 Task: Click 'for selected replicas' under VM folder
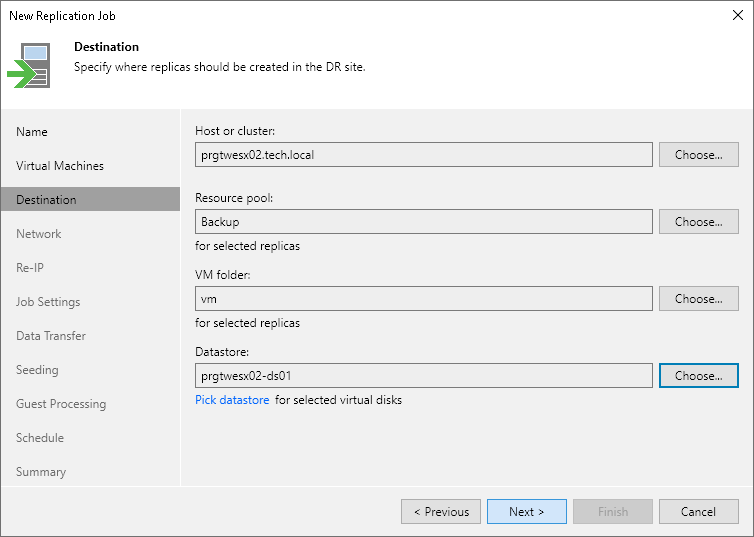248,323
